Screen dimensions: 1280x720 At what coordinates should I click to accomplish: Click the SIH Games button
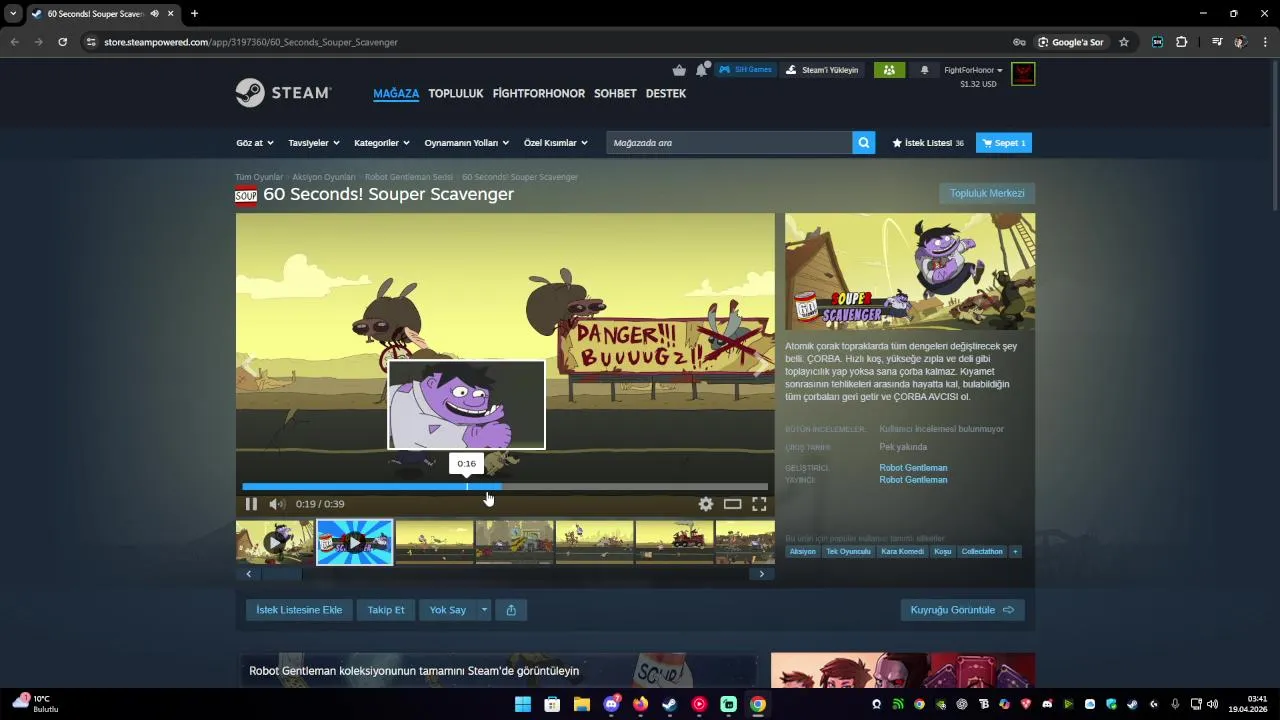click(745, 70)
